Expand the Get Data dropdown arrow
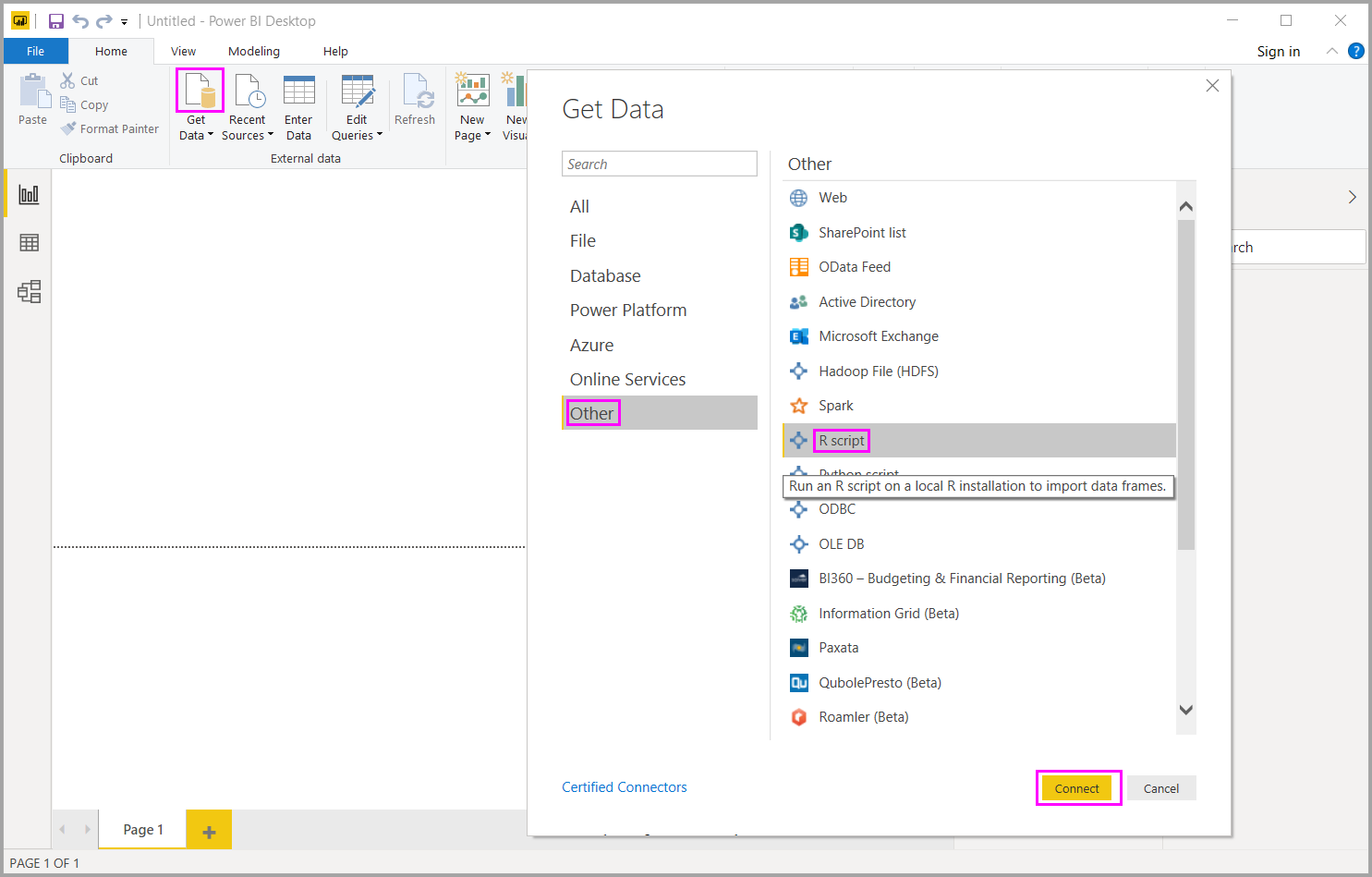 211,135
